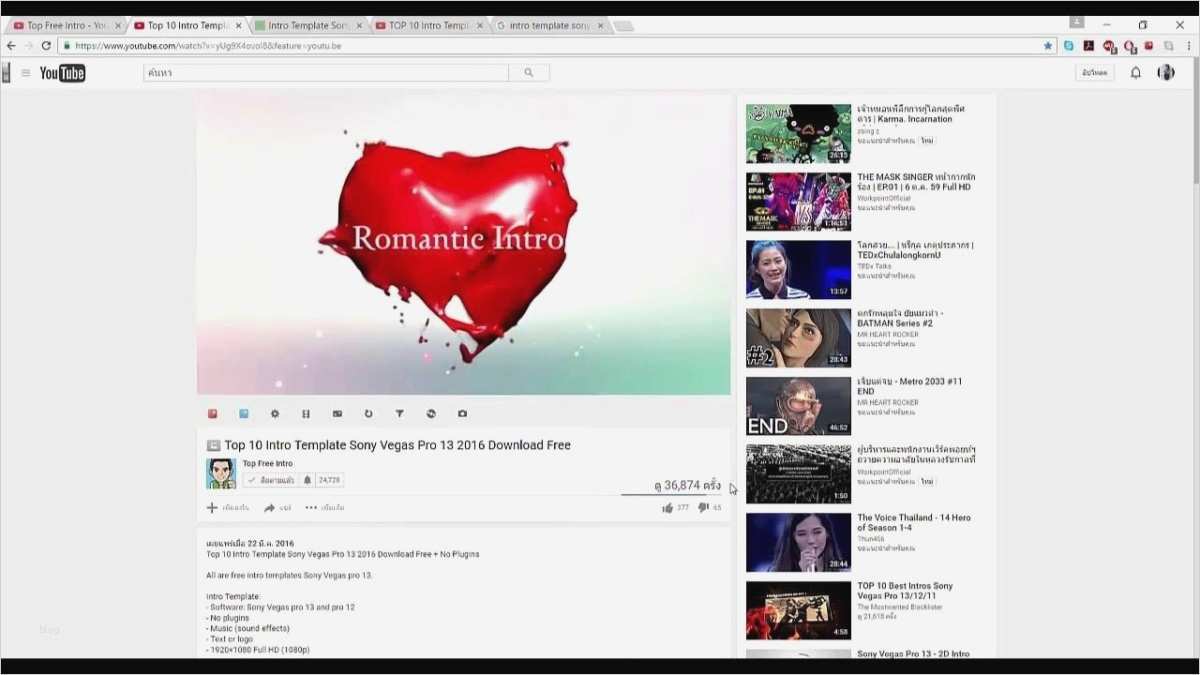Click the share arrow icon
This screenshot has width=1200, height=675.
(270, 508)
